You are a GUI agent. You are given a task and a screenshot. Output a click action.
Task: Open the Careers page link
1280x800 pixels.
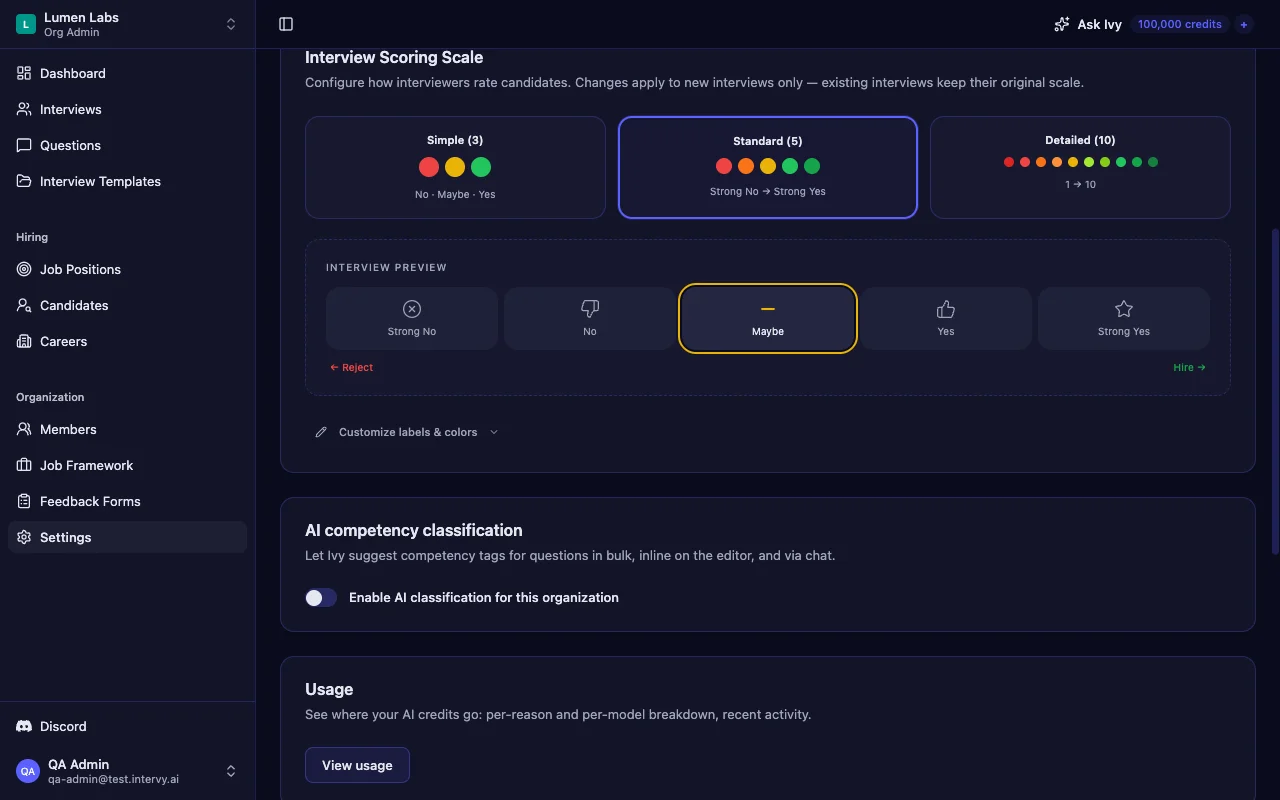(127, 341)
